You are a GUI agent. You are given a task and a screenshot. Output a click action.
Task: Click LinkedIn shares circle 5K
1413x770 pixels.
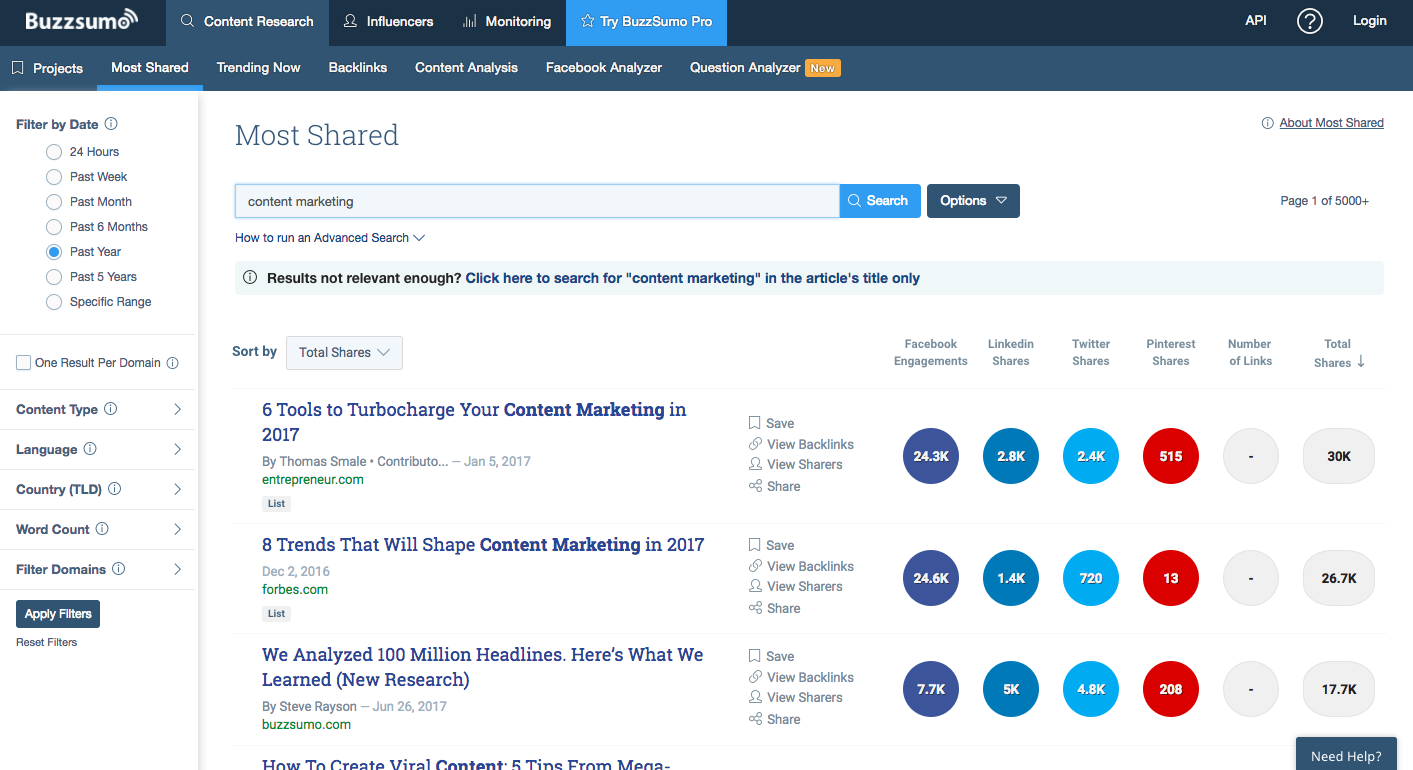(x=1011, y=689)
